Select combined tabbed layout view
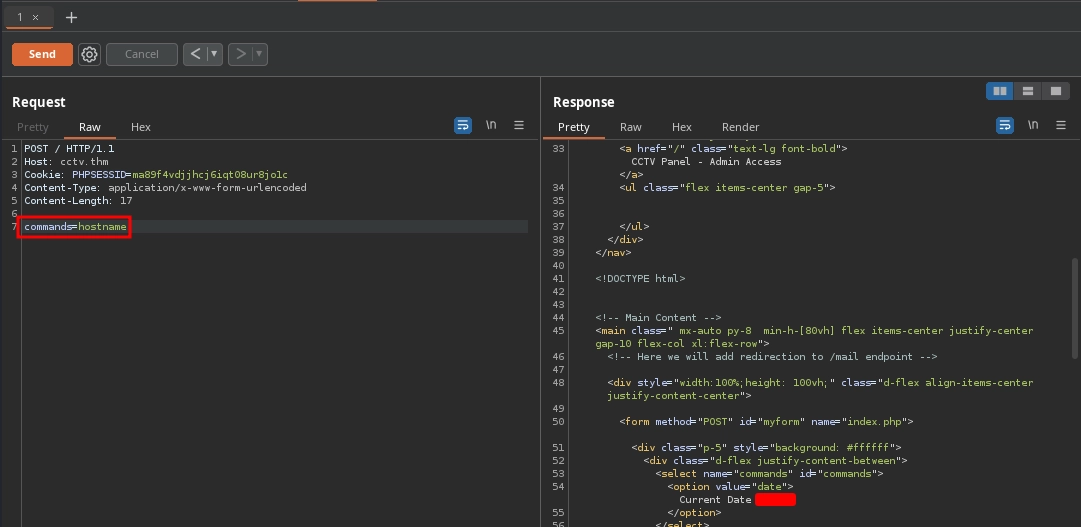The width and height of the screenshot is (1081, 527). click(x=1055, y=91)
